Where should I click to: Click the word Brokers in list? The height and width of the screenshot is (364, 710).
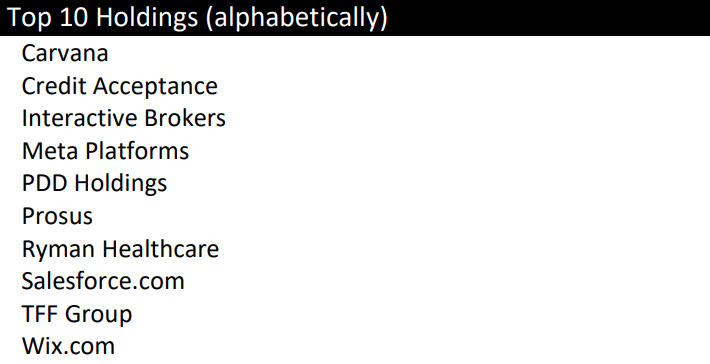185,118
